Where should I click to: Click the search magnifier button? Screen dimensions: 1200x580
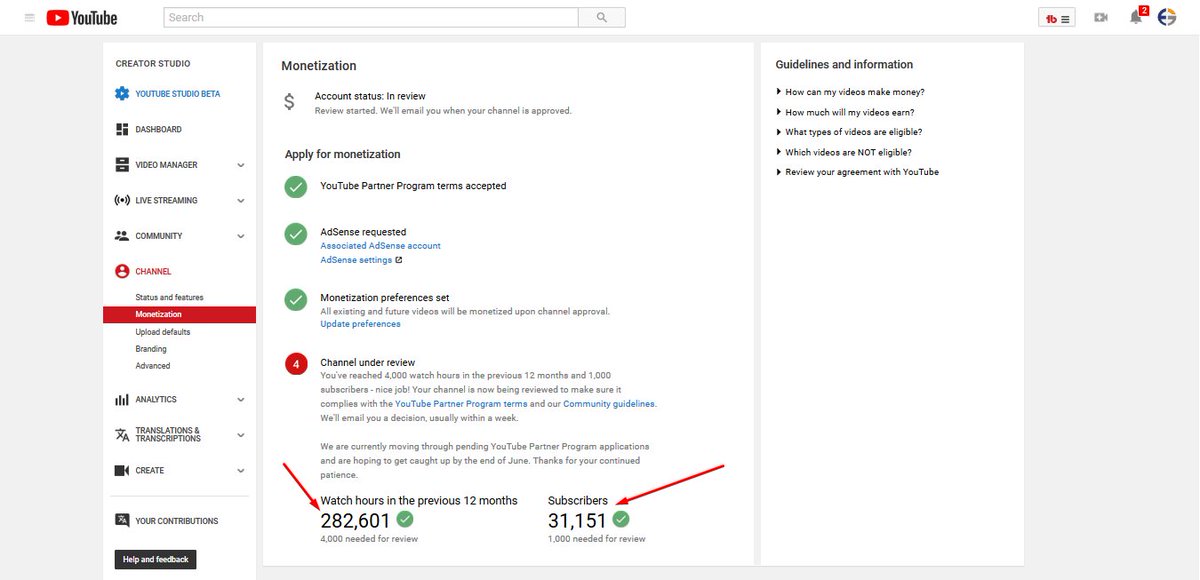(602, 17)
